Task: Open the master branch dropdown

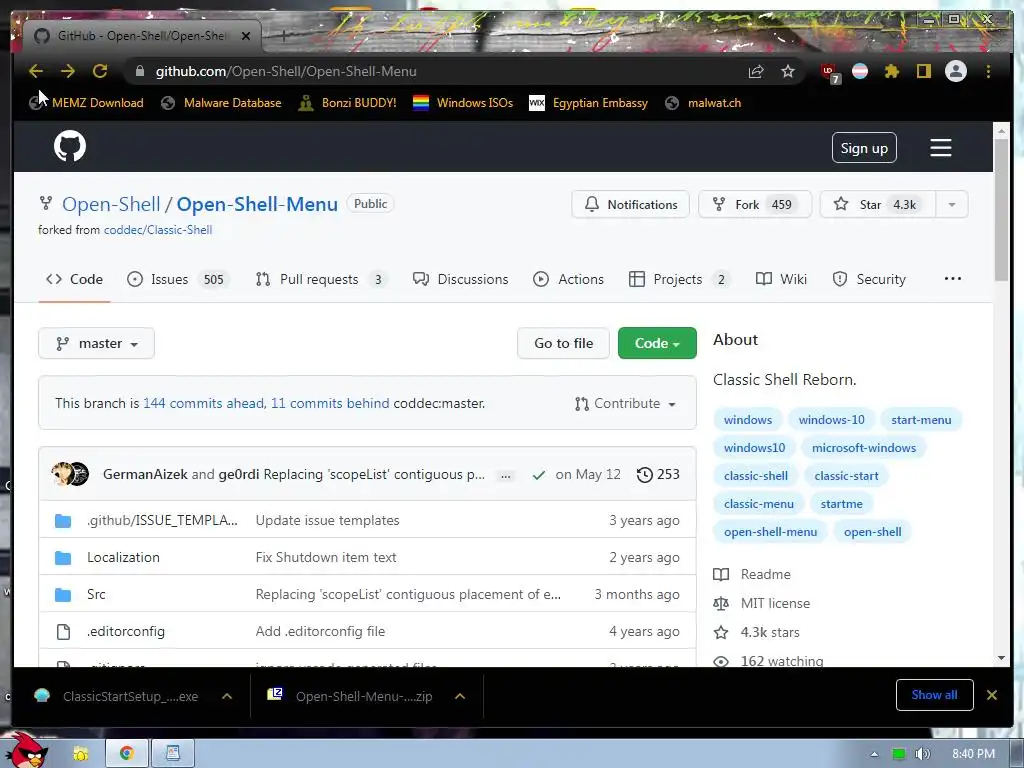Action: click(x=97, y=344)
